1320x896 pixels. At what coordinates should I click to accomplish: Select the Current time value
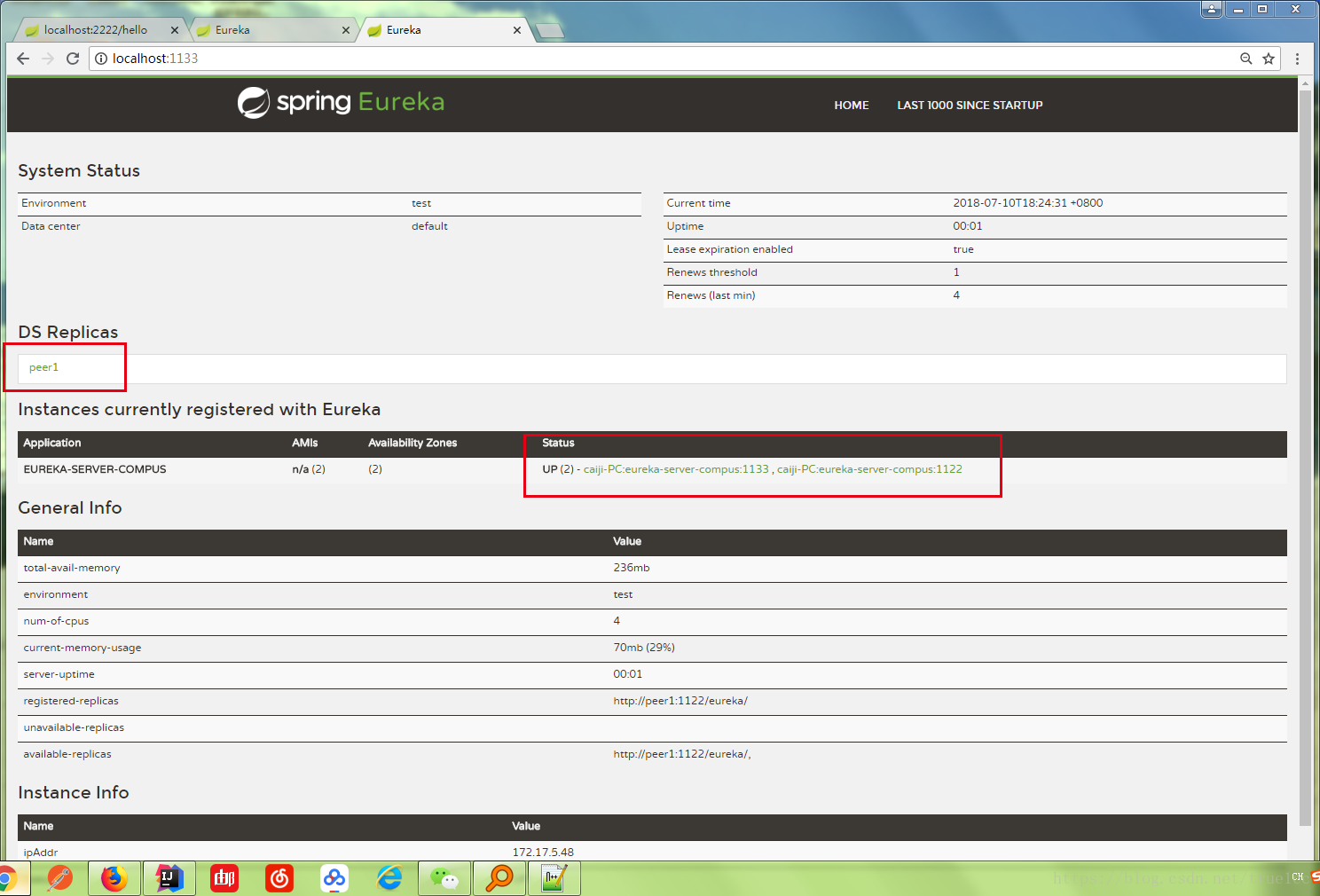1028,203
